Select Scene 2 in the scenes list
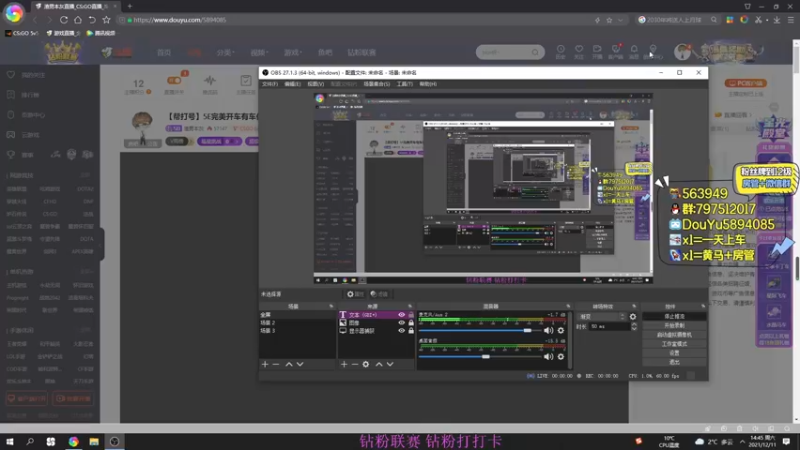 tap(297, 323)
